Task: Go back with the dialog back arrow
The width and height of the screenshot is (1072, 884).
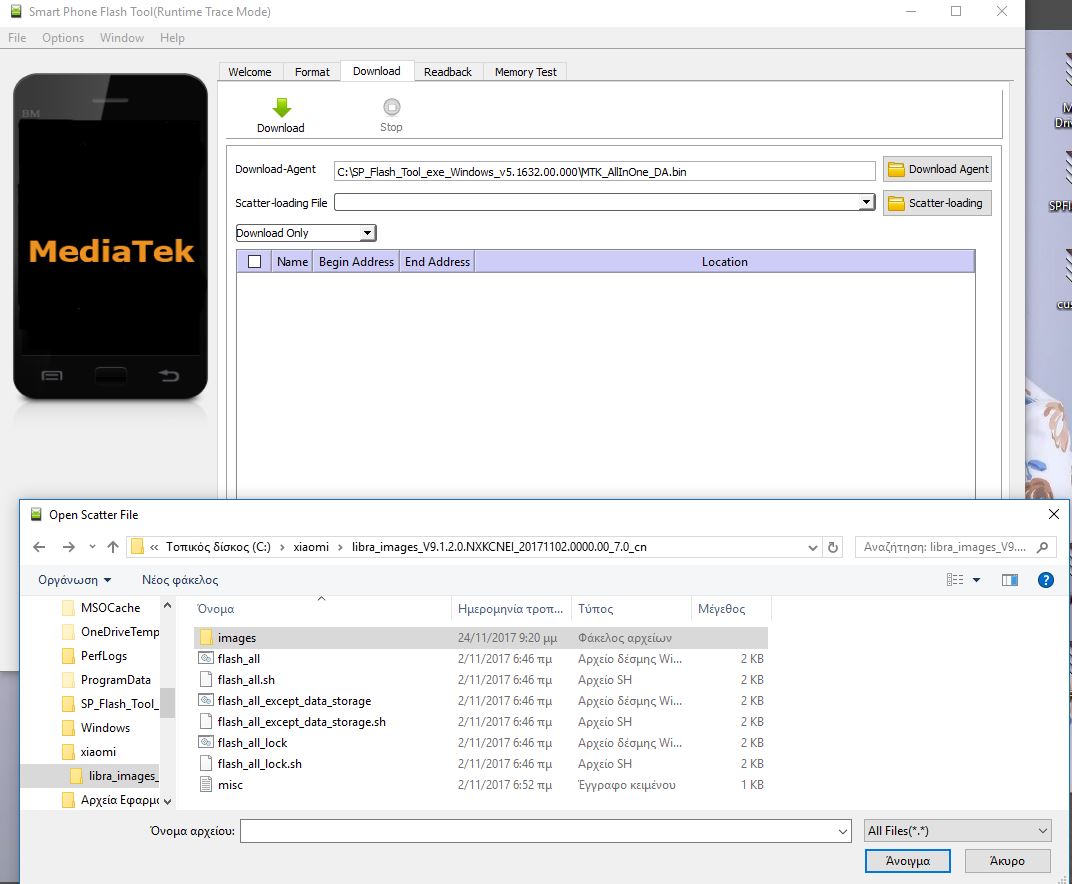Action: [x=39, y=547]
